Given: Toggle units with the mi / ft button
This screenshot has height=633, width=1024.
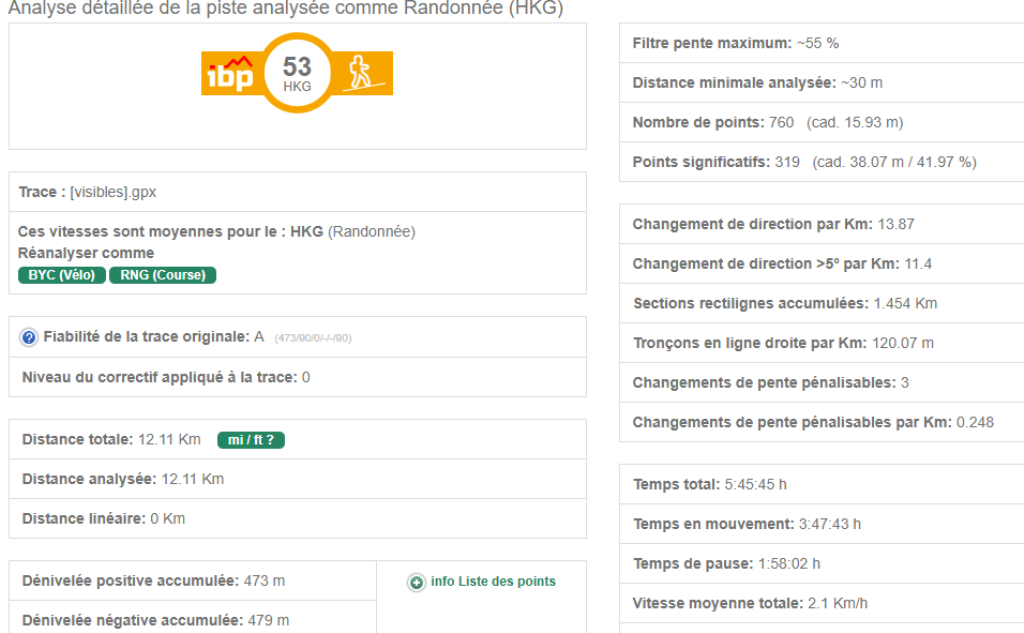Looking at the screenshot, I should coord(251,440).
